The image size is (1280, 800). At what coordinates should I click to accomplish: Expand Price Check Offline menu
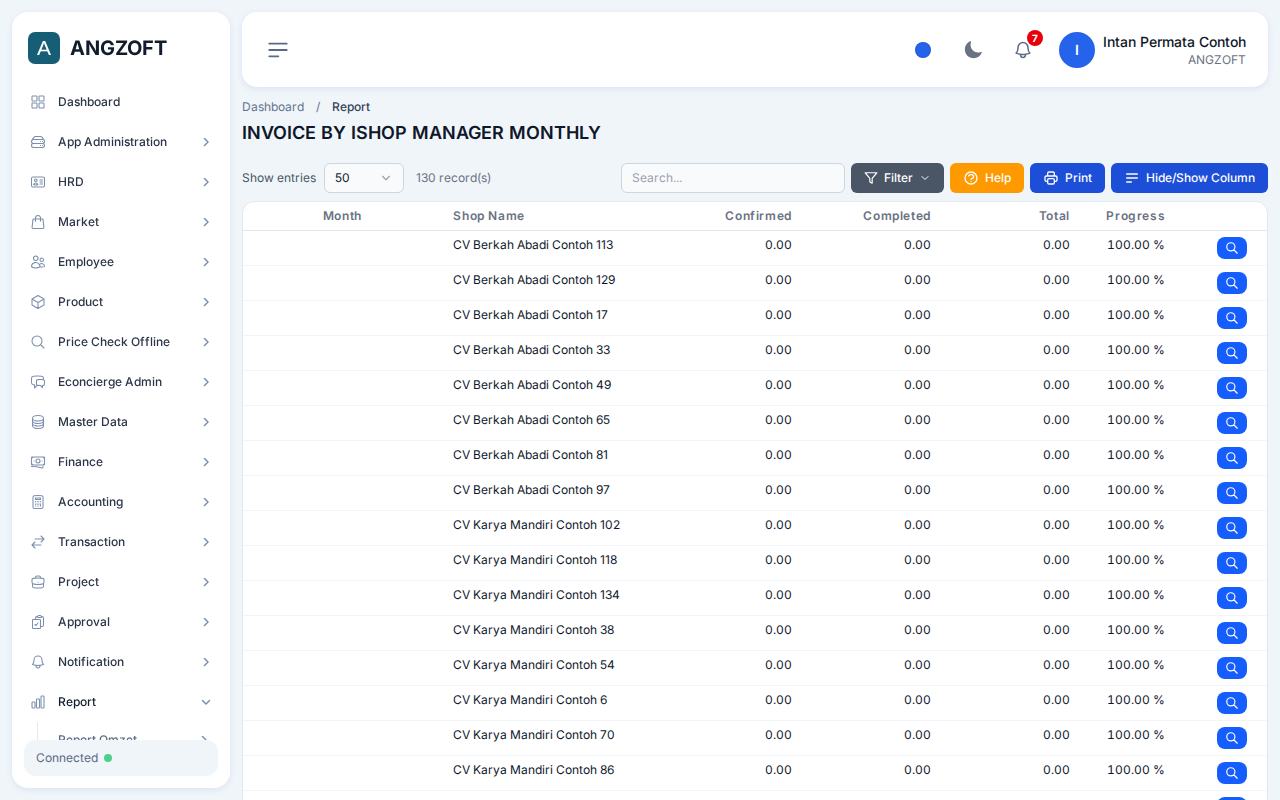(121, 342)
